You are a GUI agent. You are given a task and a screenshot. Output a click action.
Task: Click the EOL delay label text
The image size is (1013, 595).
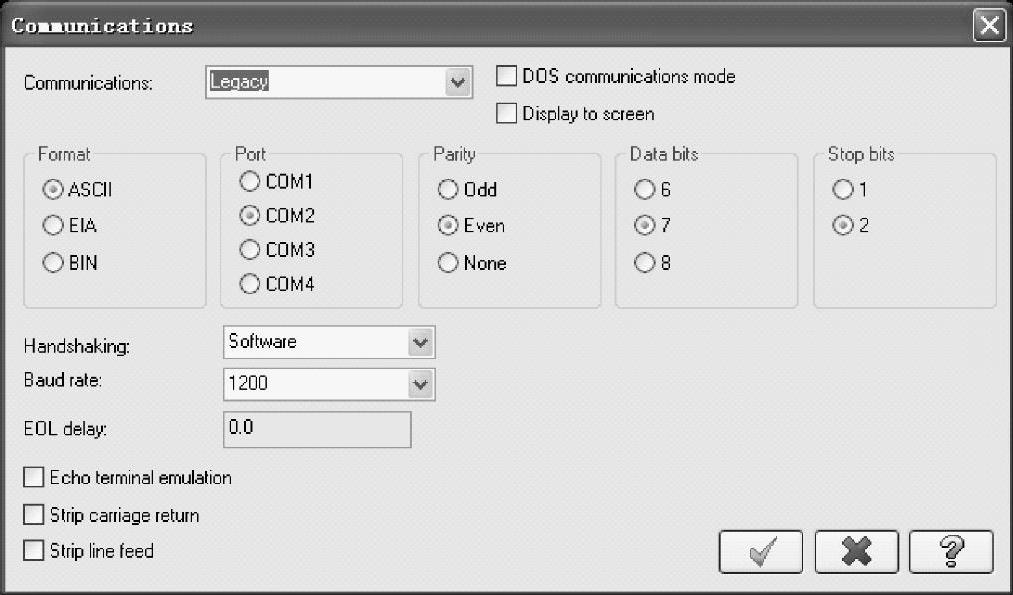pos(65,428)
